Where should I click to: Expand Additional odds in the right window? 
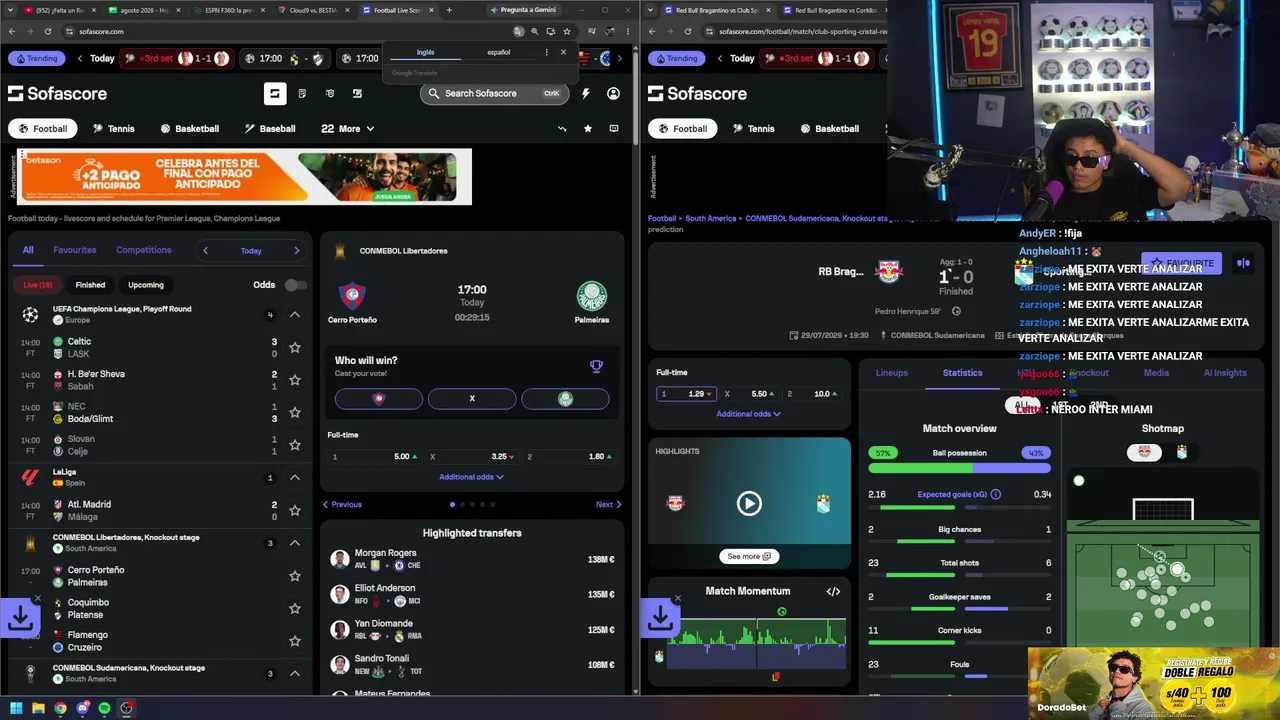[x=748, y=414]
